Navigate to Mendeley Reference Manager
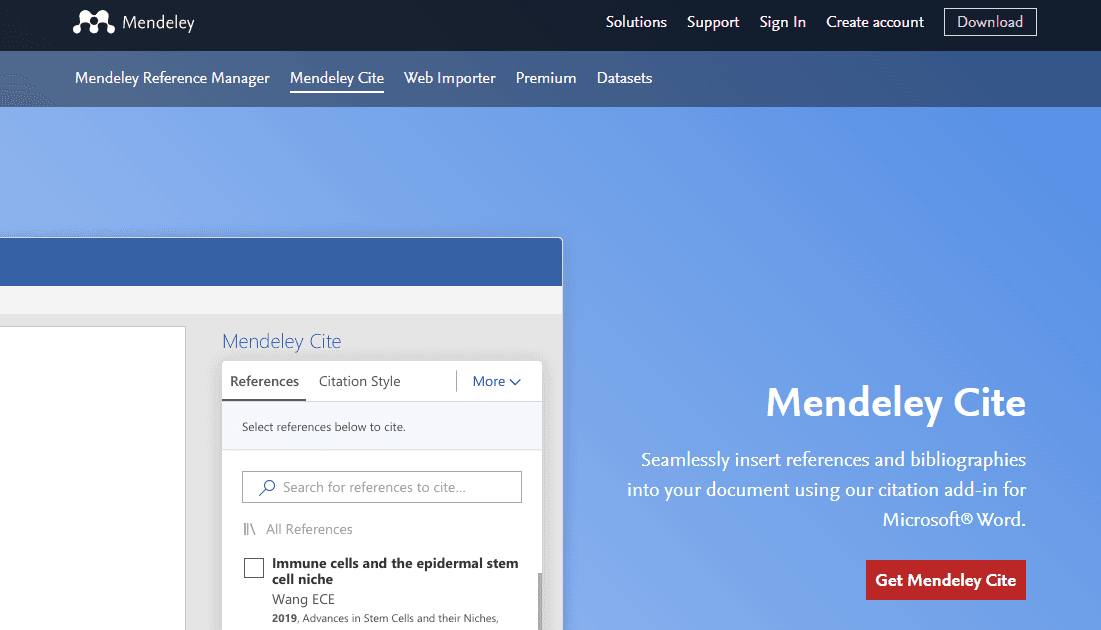The width and height of the screenshot is (1101, 630). 171,78
